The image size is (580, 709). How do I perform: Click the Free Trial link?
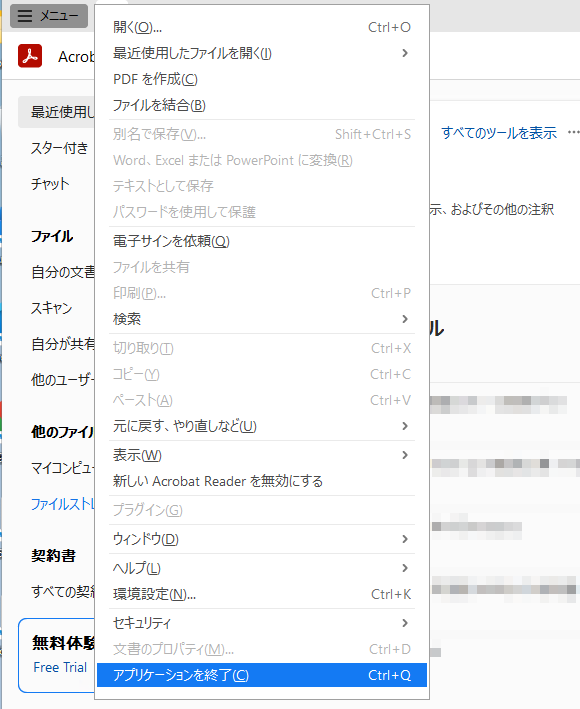[x=60, y=667]
